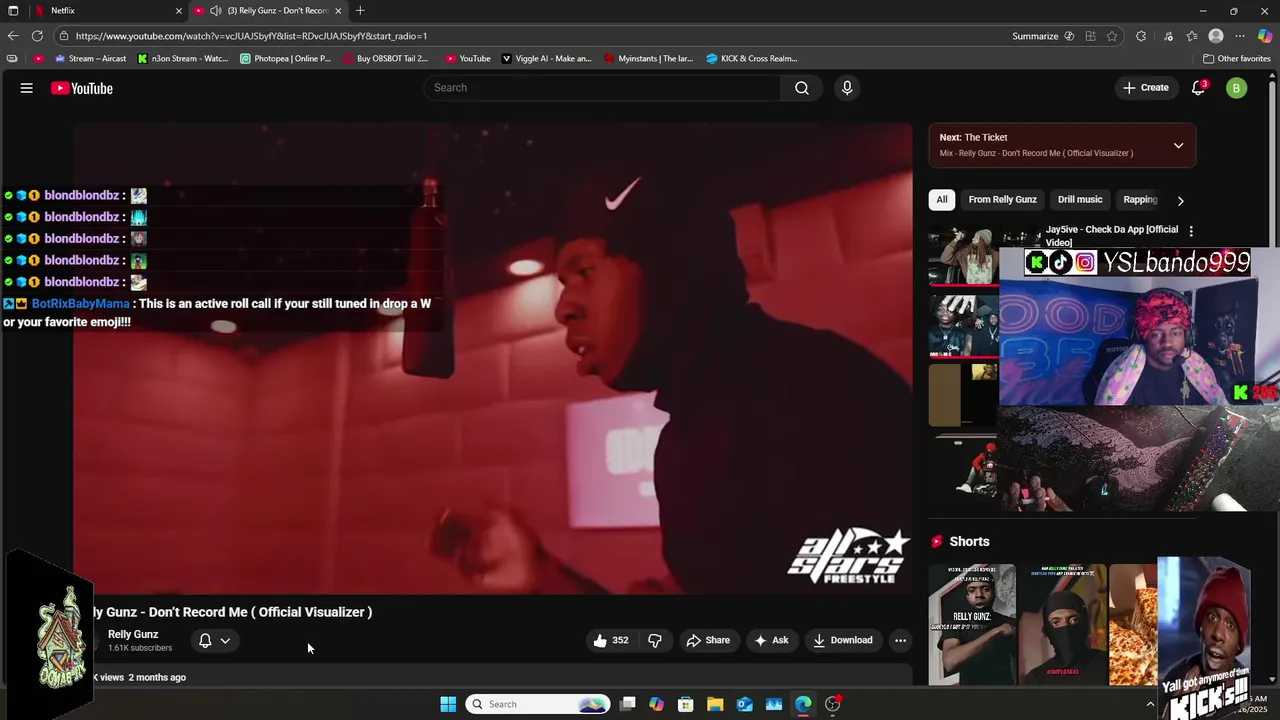Share the video with the Share button
The image size is (1280, 720).
point(708,640)
